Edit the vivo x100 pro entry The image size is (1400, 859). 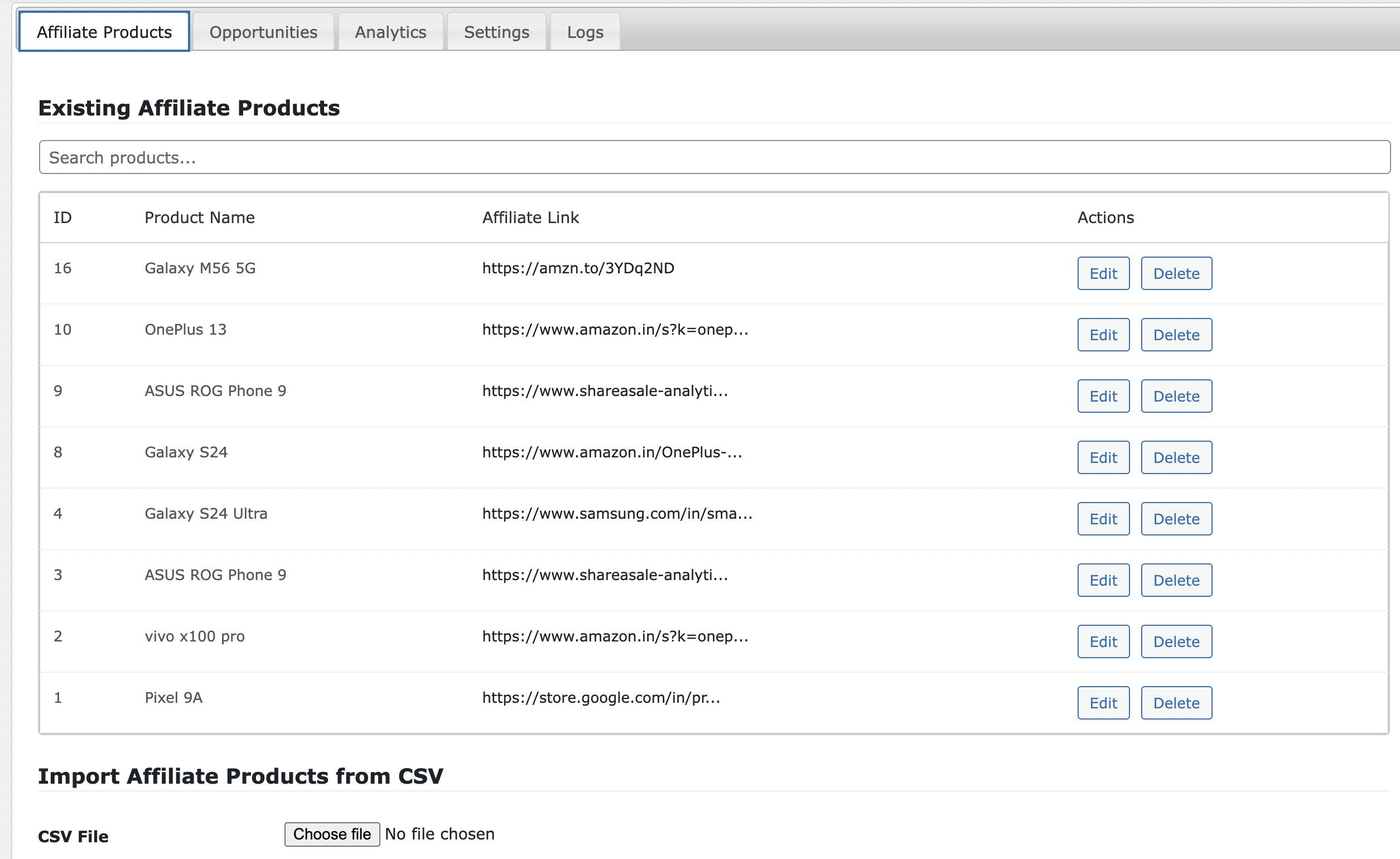click(x=1103, y=641)
